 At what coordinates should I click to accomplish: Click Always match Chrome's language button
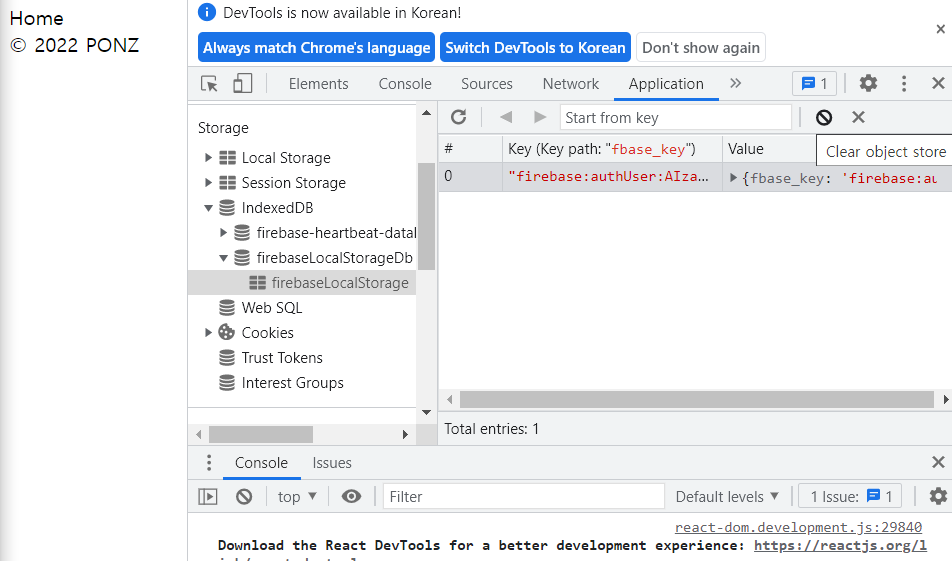[316, 47]
